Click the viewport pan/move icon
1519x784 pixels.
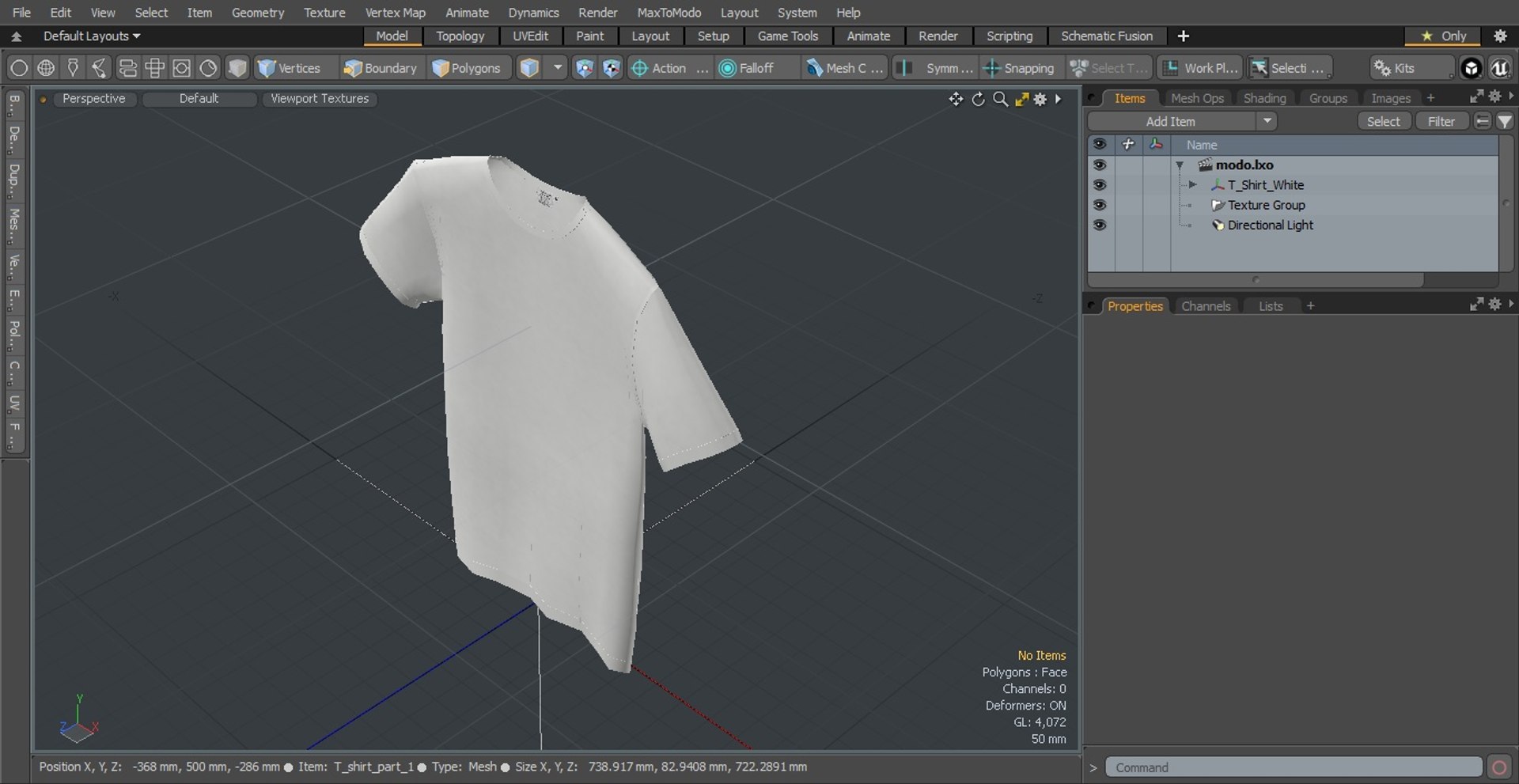956,99
